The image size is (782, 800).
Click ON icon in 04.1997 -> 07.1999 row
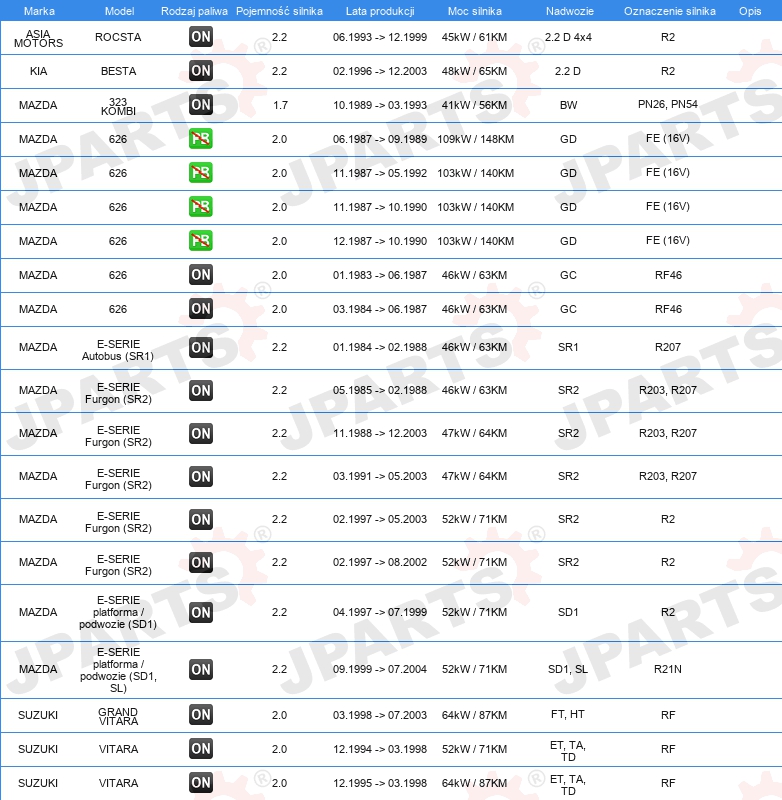click(x=200, y=612)
